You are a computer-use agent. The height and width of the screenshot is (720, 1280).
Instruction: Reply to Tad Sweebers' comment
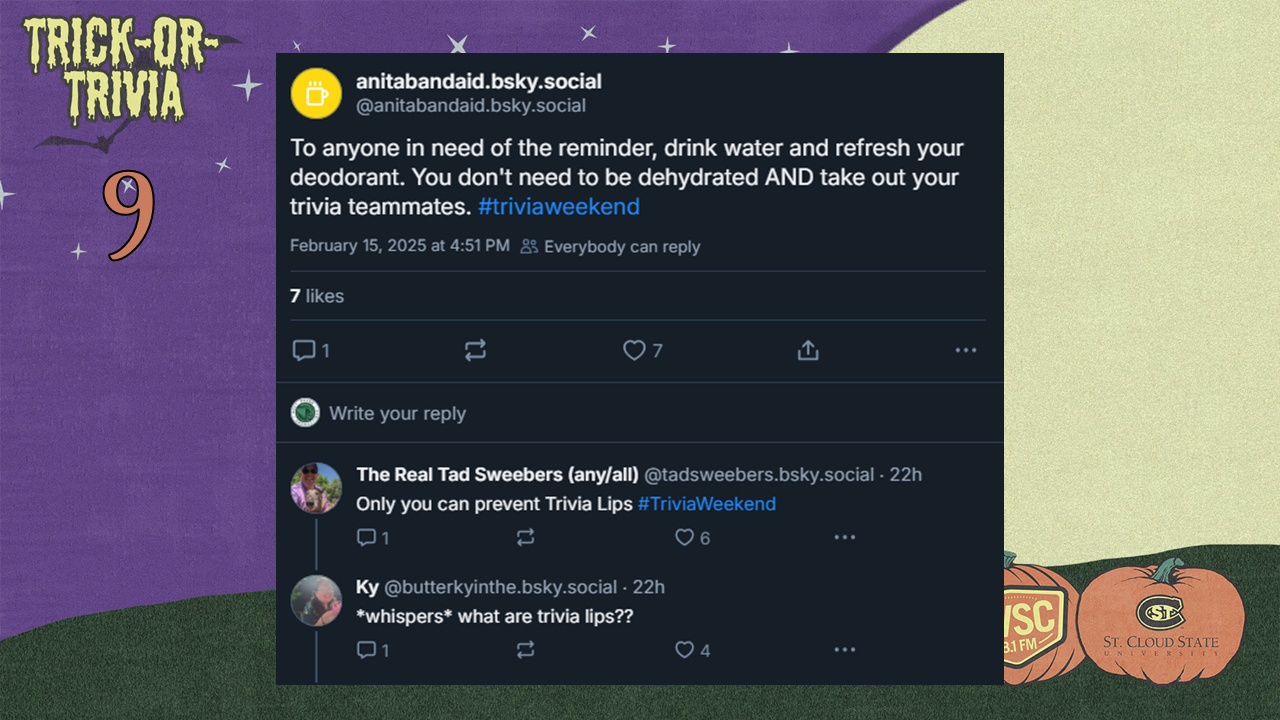367,538
